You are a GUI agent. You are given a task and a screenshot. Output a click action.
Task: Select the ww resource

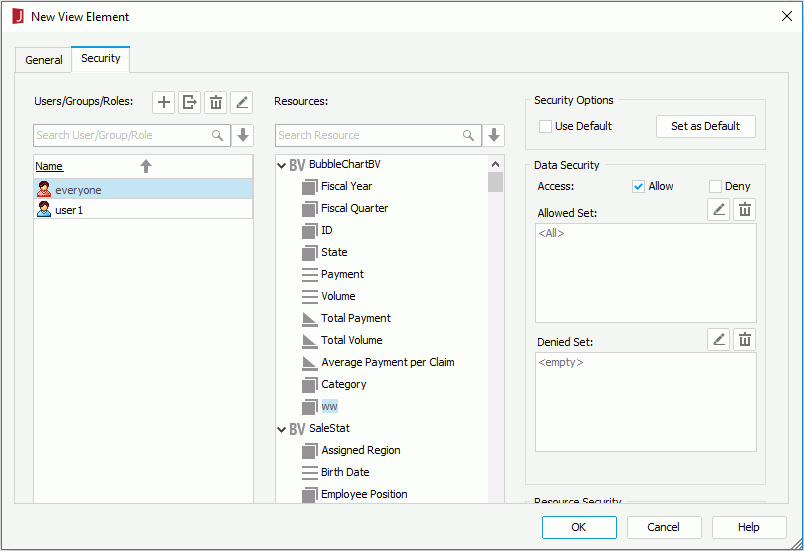[x=329, y=406]
